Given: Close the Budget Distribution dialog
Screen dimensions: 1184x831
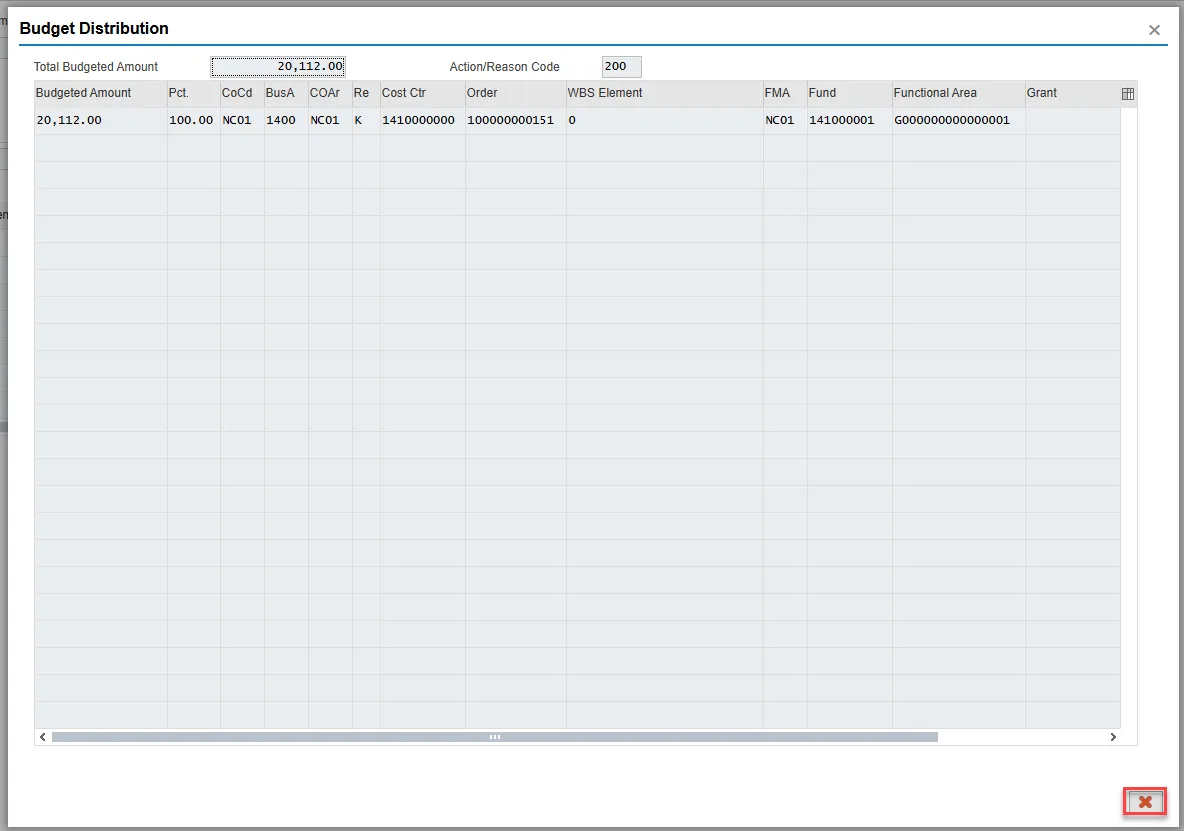Looking at the screenshot, I should [x=1154, y=30].
